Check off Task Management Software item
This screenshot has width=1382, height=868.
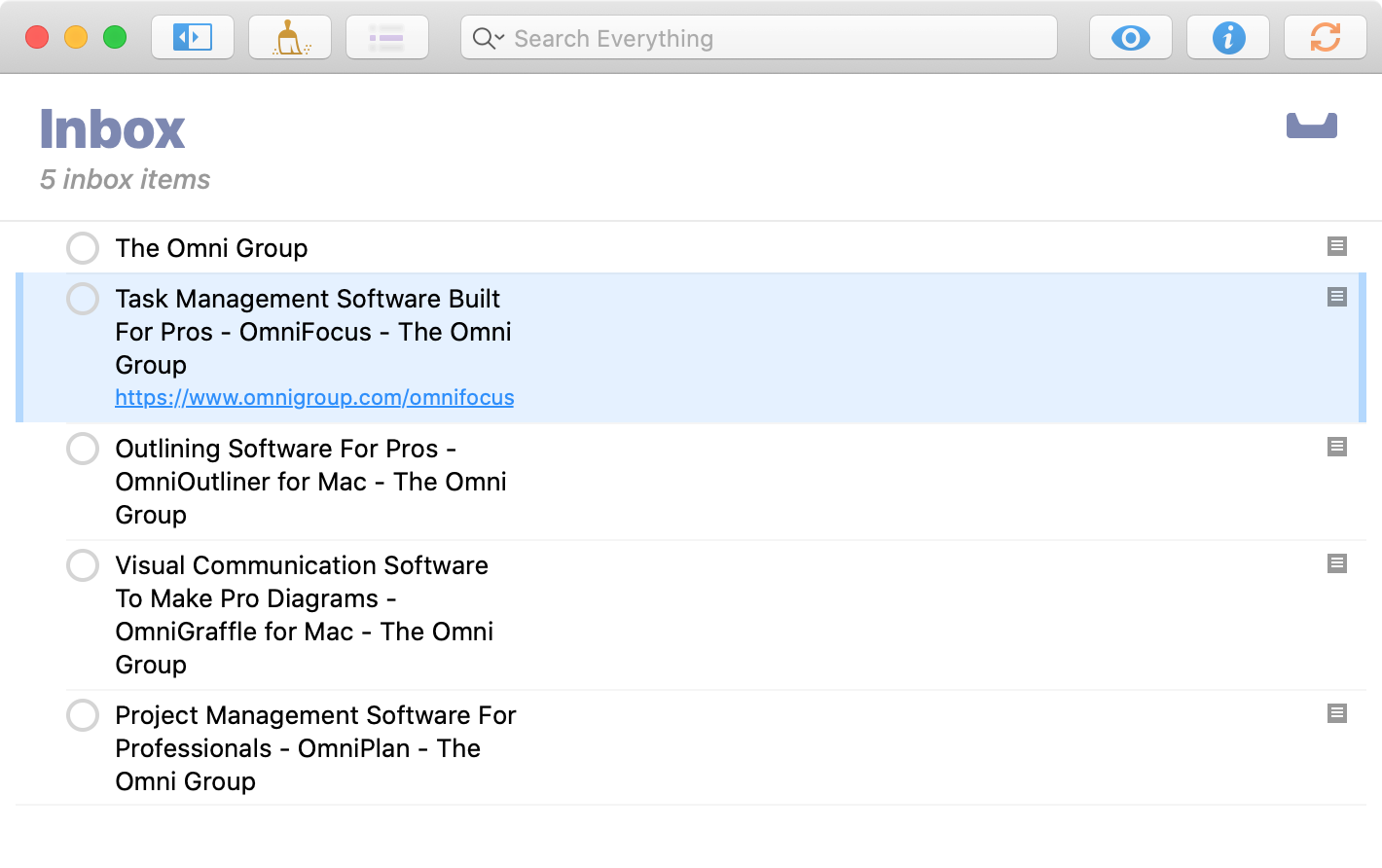pos(83,299)
